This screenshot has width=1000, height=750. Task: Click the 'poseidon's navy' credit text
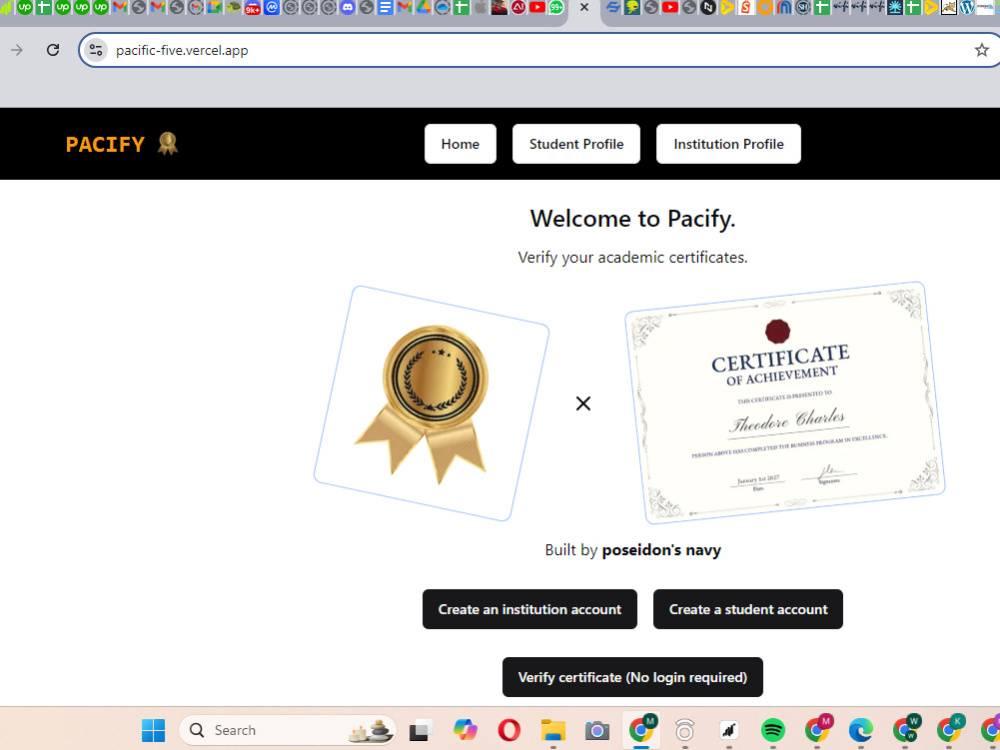click(x=661, y=550)
